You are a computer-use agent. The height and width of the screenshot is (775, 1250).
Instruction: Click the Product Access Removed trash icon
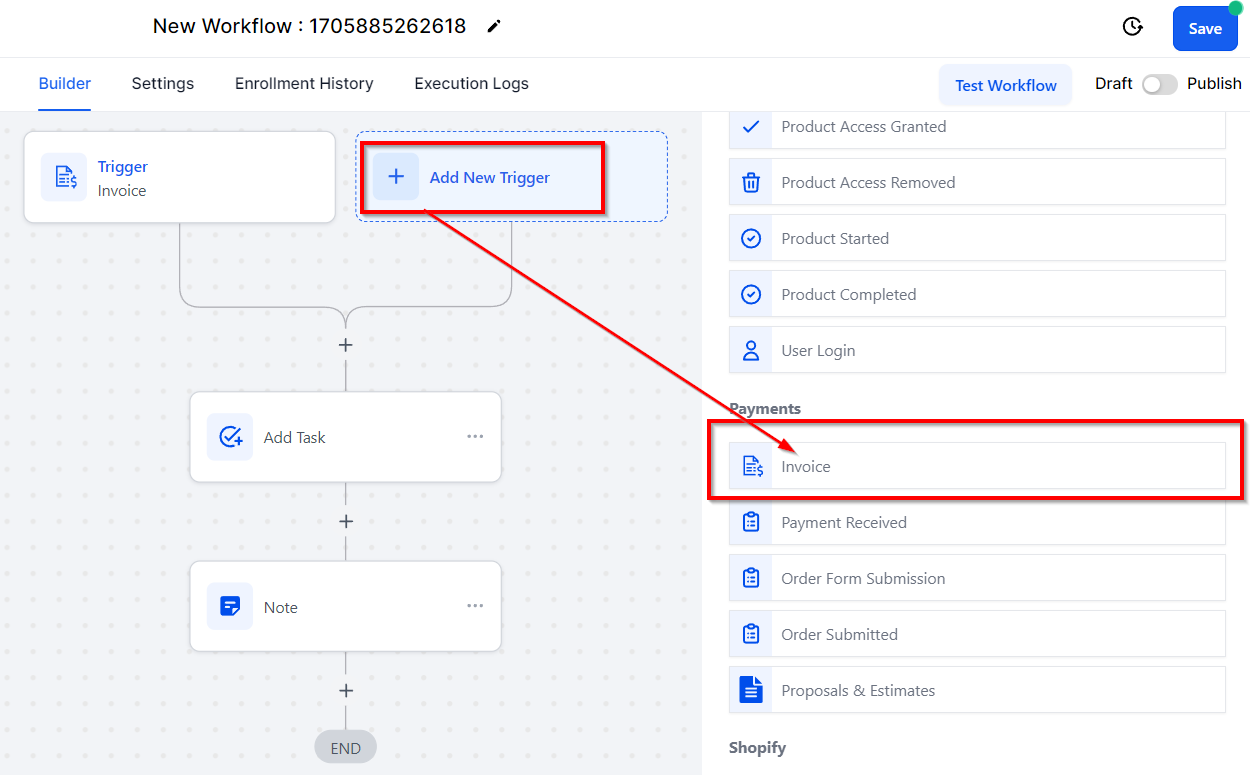coord(751,183)
